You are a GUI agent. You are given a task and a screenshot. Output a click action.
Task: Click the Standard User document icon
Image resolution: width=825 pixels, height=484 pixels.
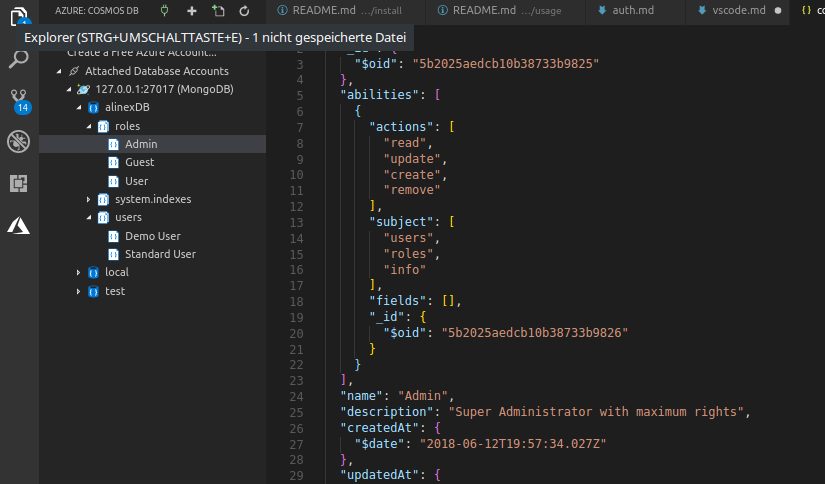coord(113,255)
